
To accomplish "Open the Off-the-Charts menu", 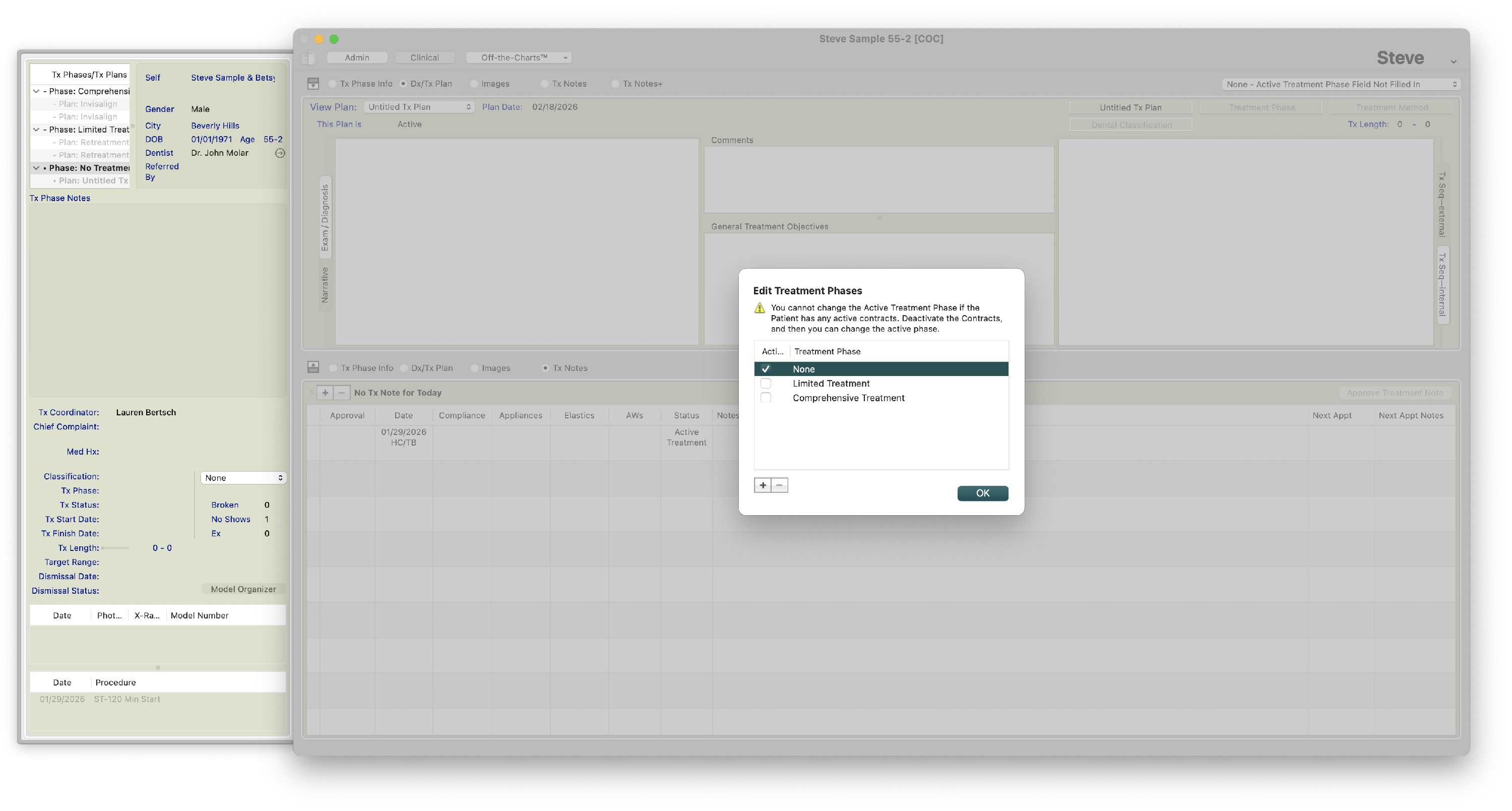I will point(518,57).
